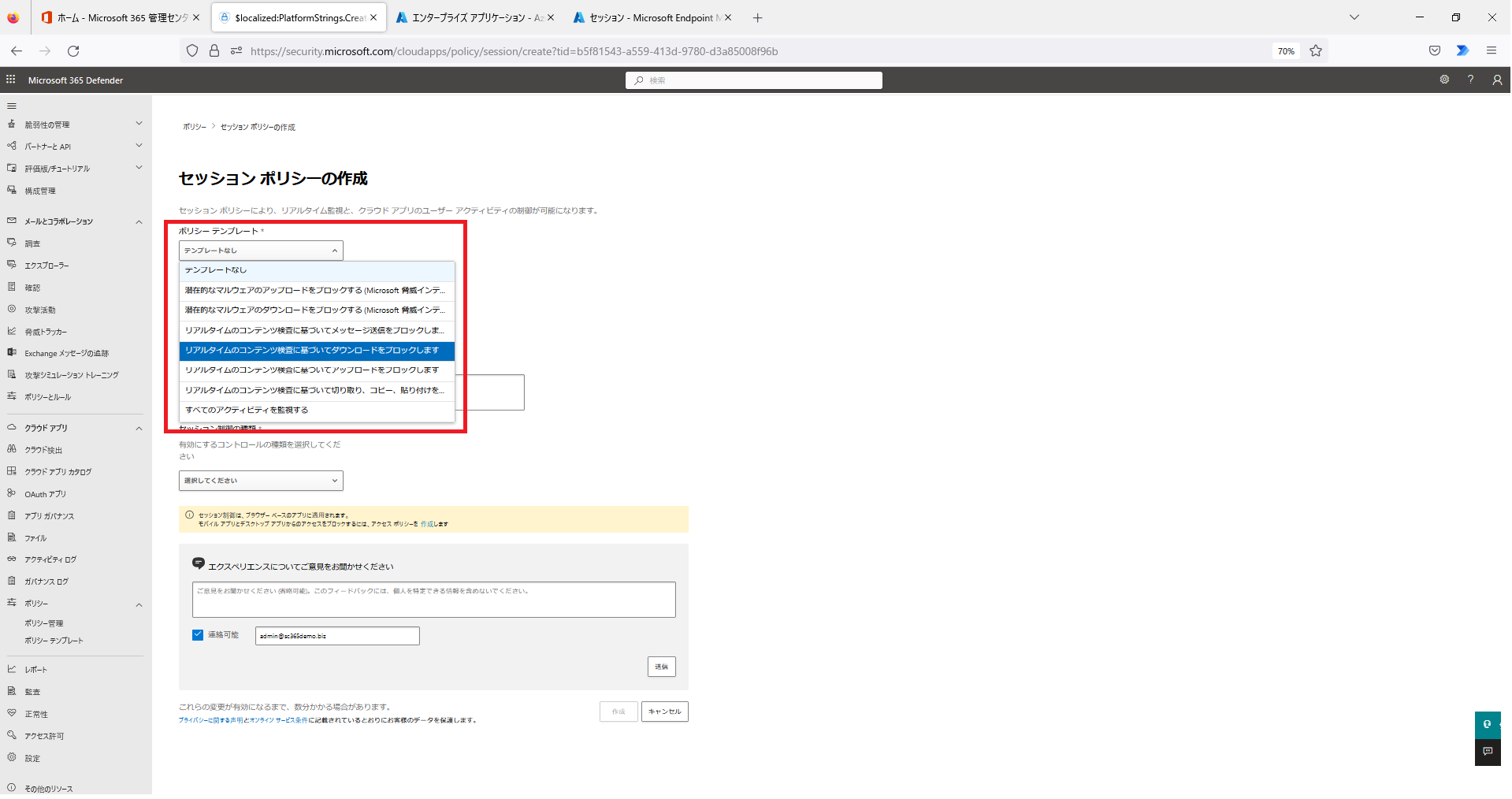Toggle the sidebar hamburger menu icon
The image size is (1512, 799).
pos(12,106)
